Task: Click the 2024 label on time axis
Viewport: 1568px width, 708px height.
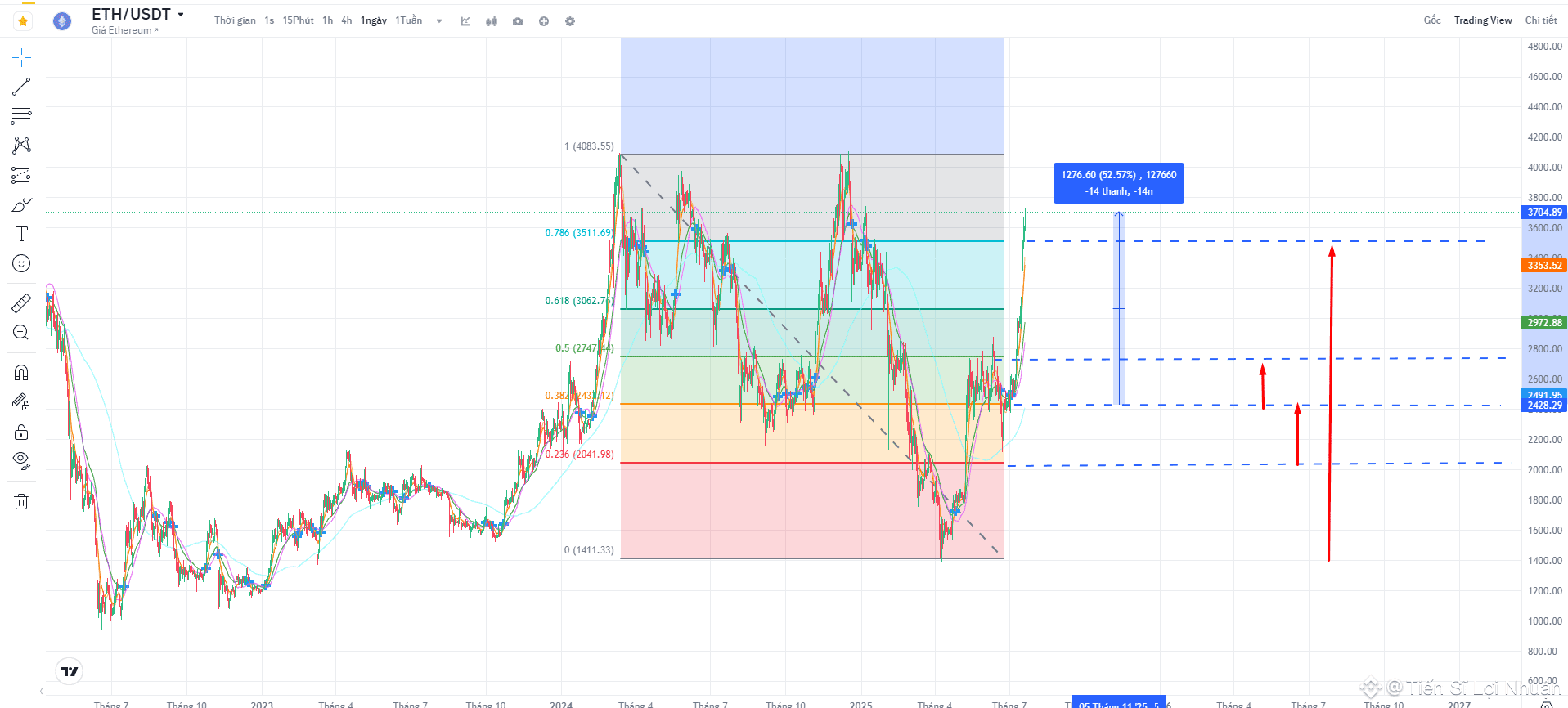Action: pos(561,704)
